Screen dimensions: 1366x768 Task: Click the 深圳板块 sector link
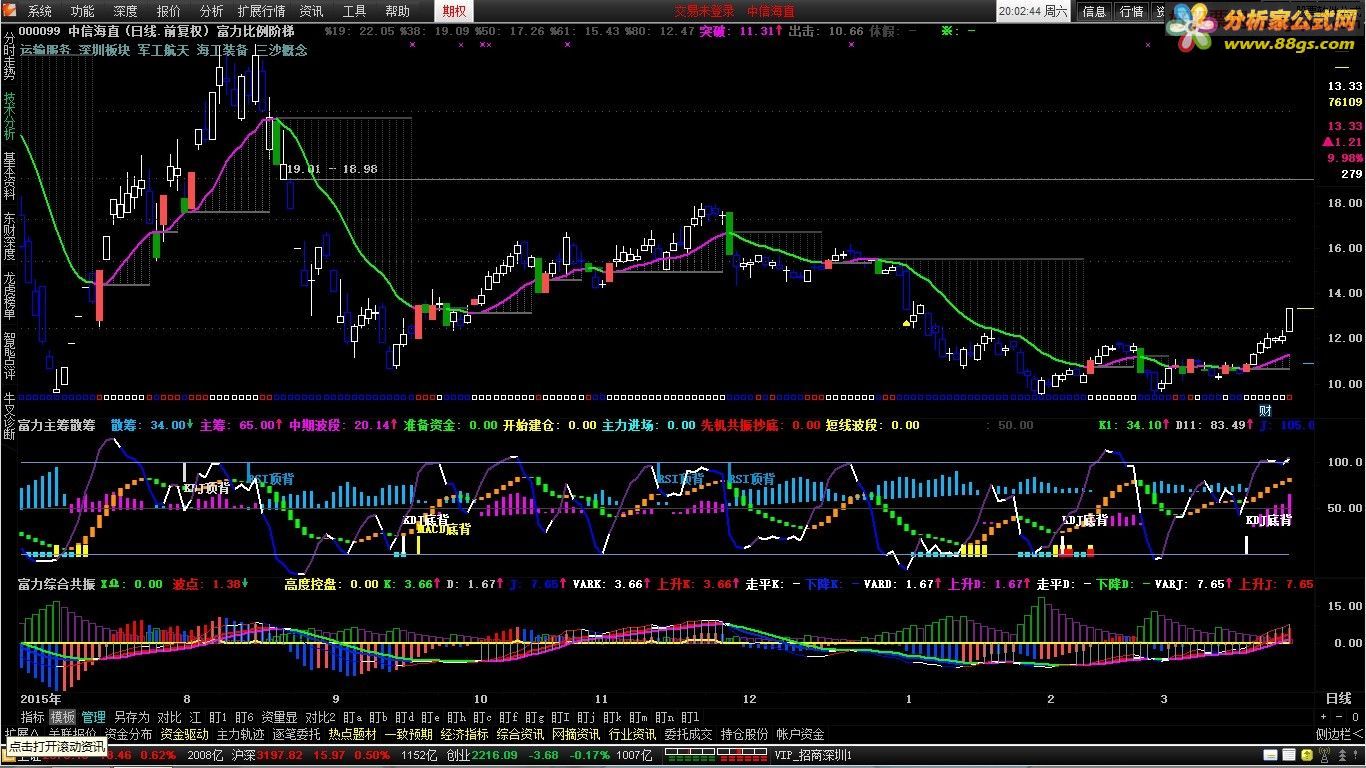pyautogui.click(x=105, y=48)
